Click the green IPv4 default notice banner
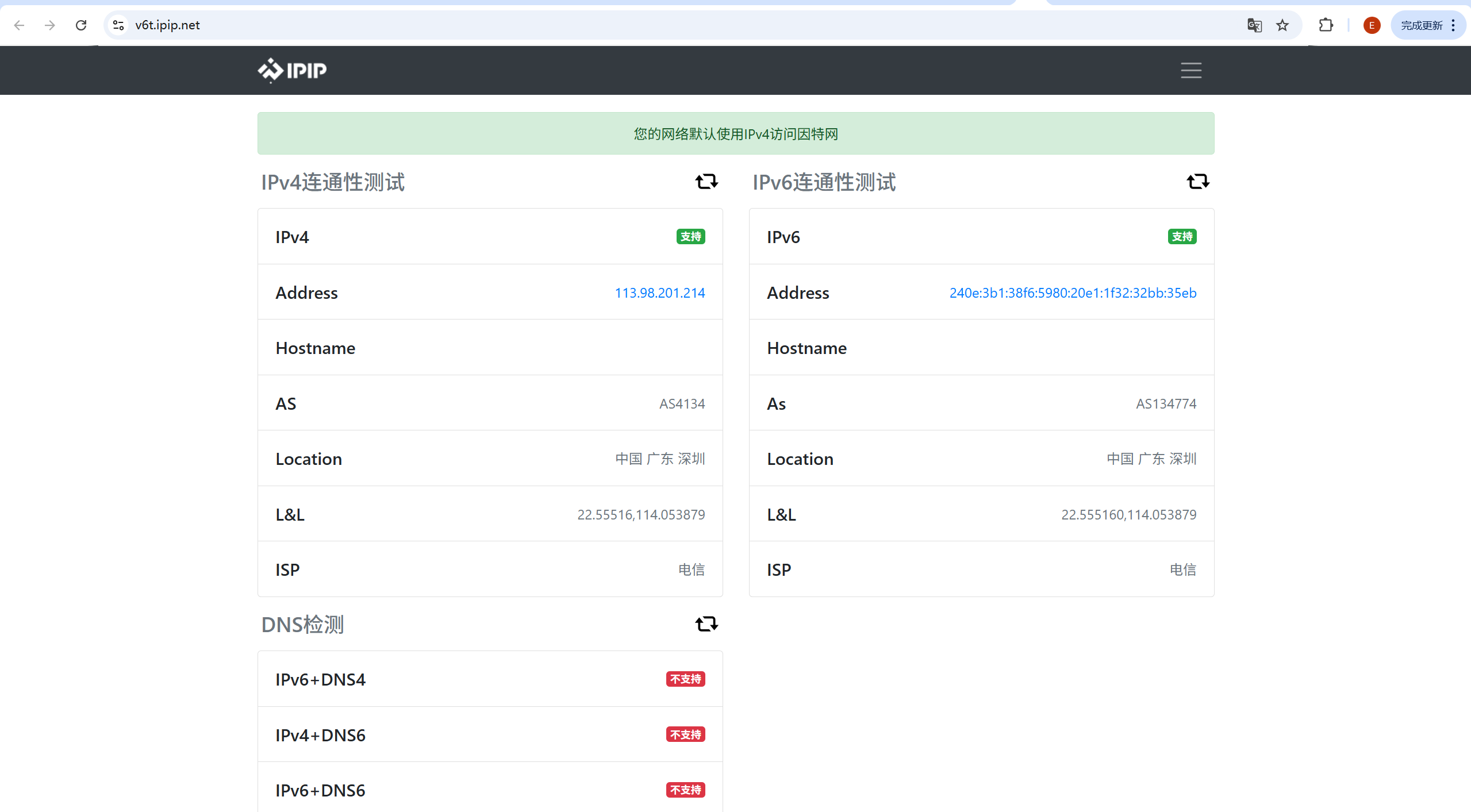1471x812 pixels. [x=736, y=133]
